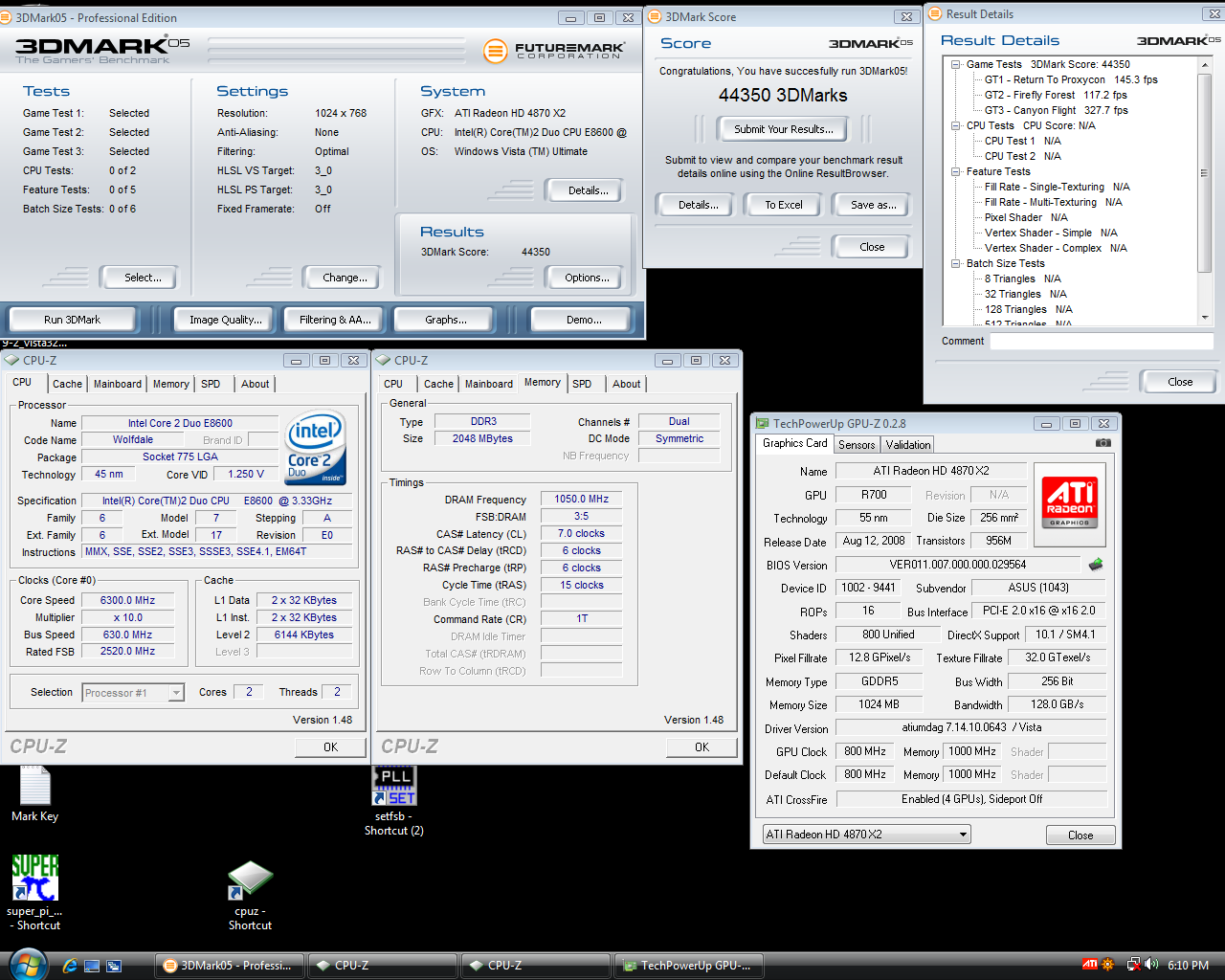Viewport: 1225px width, 980px height.
Task: Click the Comment input field
Action: (1102, 342)
